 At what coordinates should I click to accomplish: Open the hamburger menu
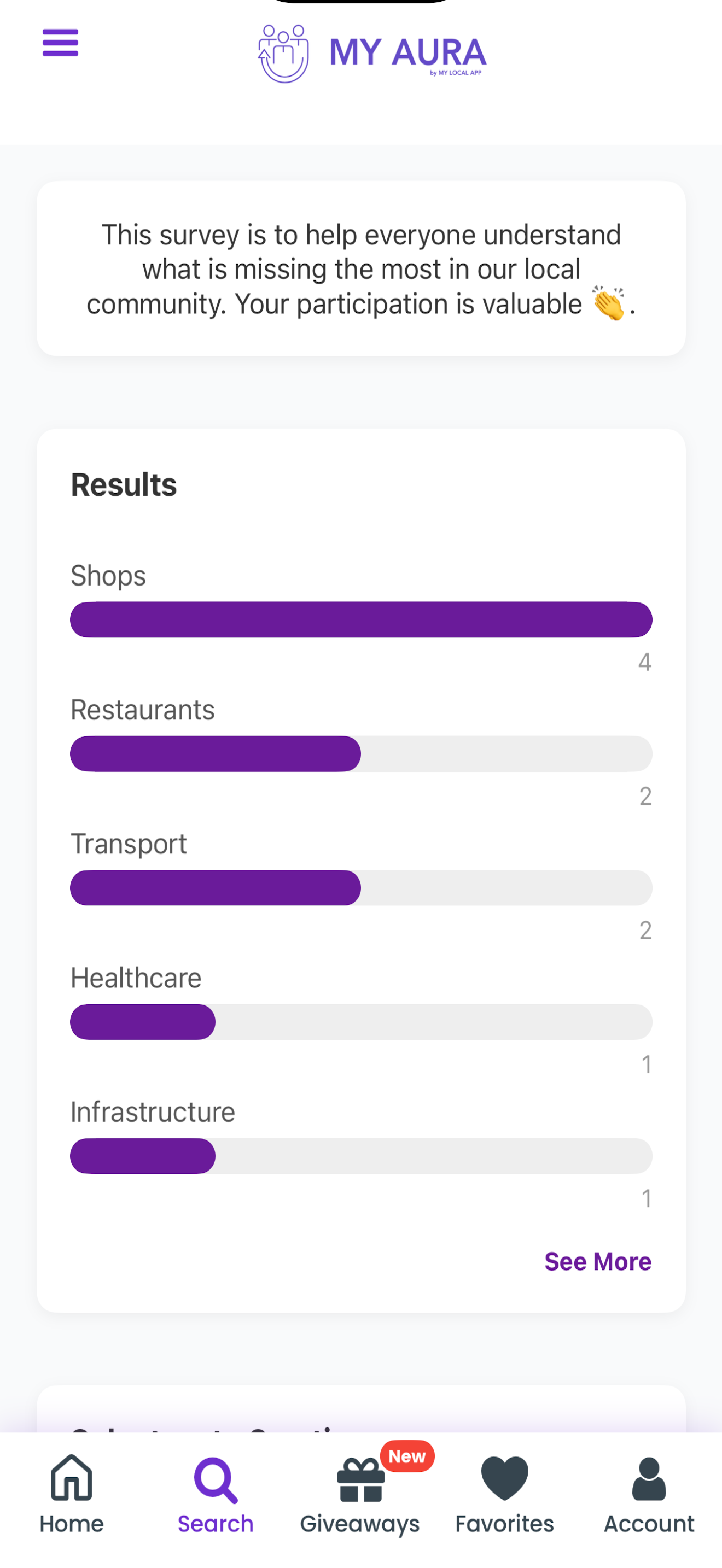60,43
